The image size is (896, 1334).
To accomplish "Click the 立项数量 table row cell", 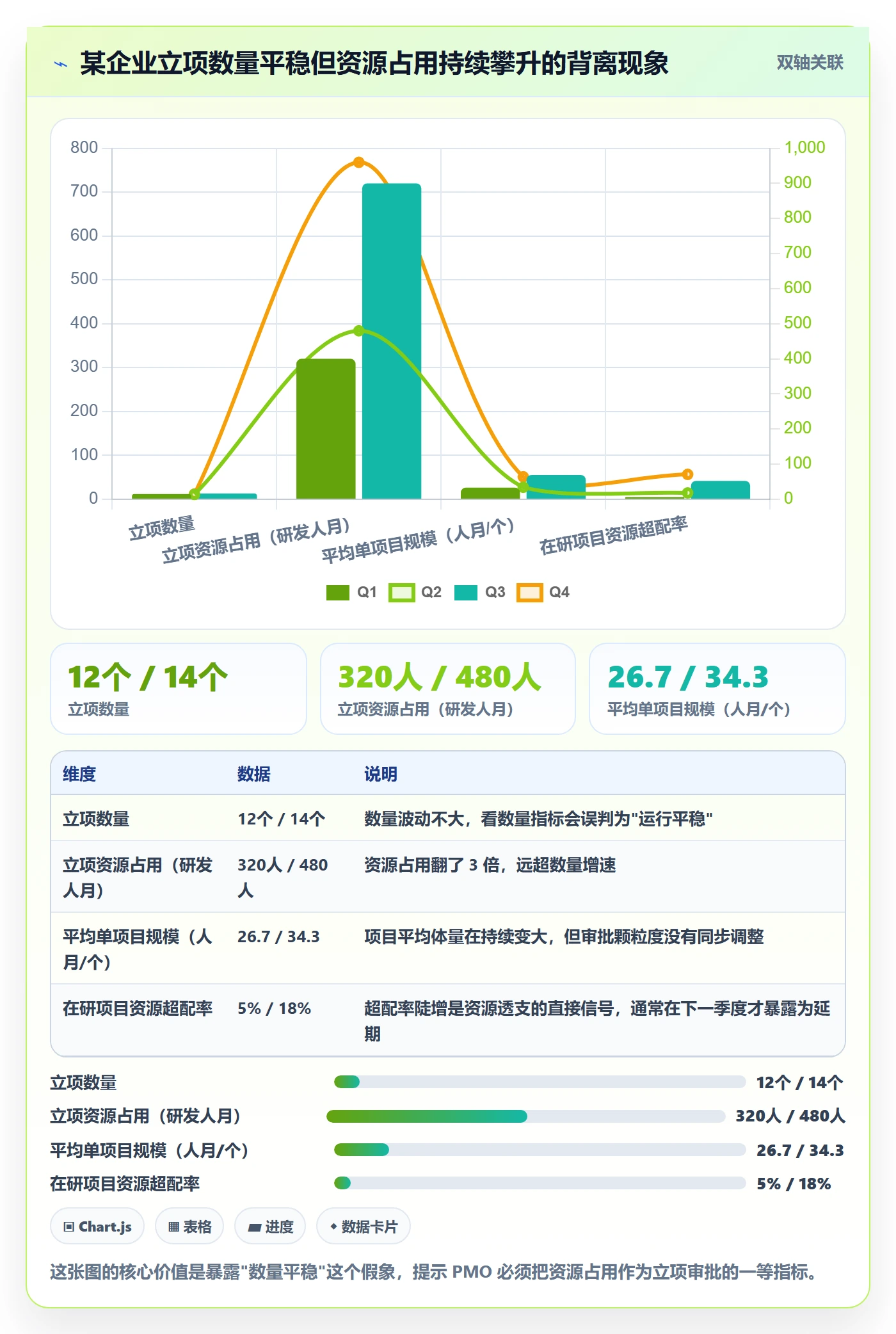I will [x=96, y=819].
